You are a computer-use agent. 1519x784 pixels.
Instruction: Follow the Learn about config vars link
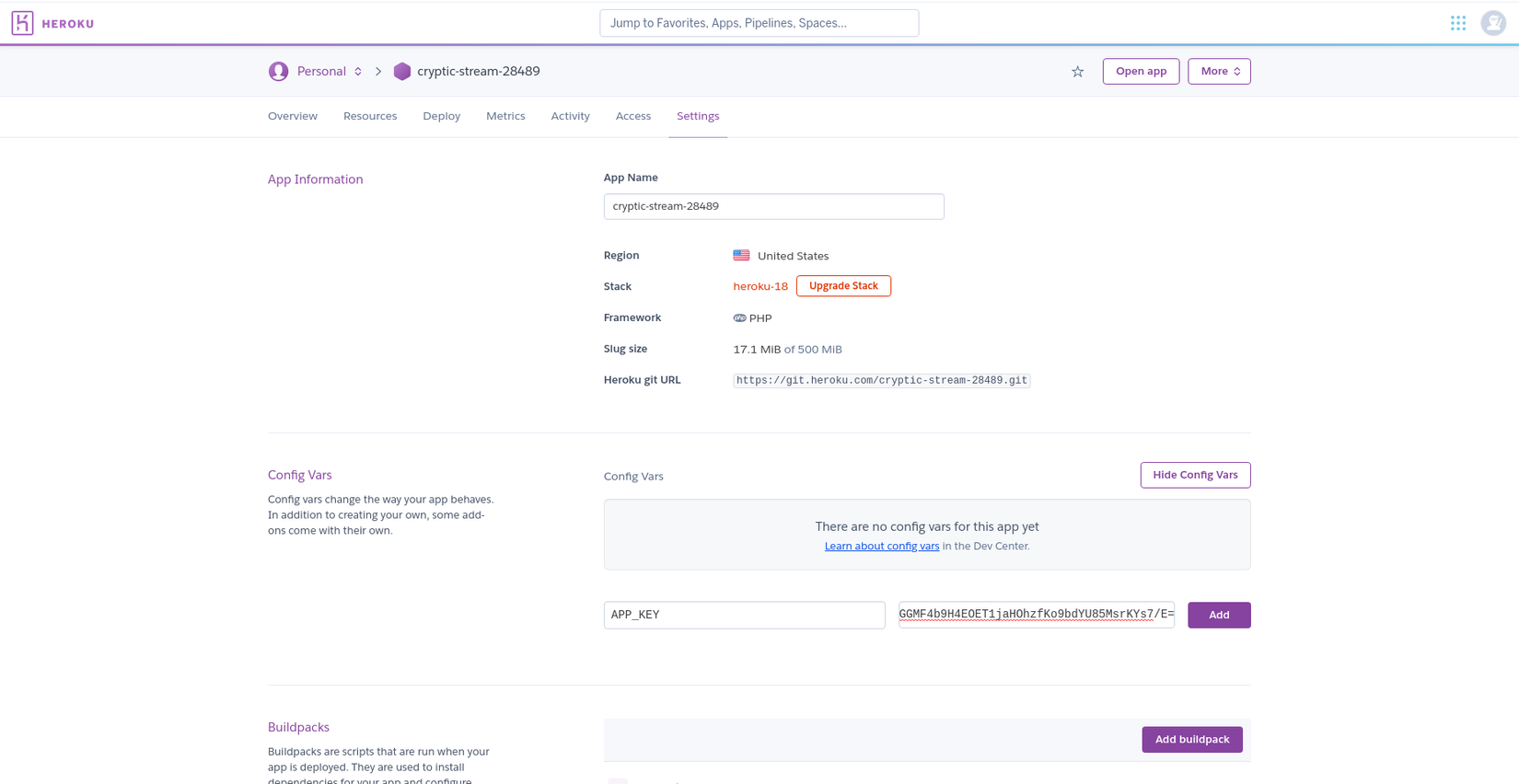(x=882, y=547)
